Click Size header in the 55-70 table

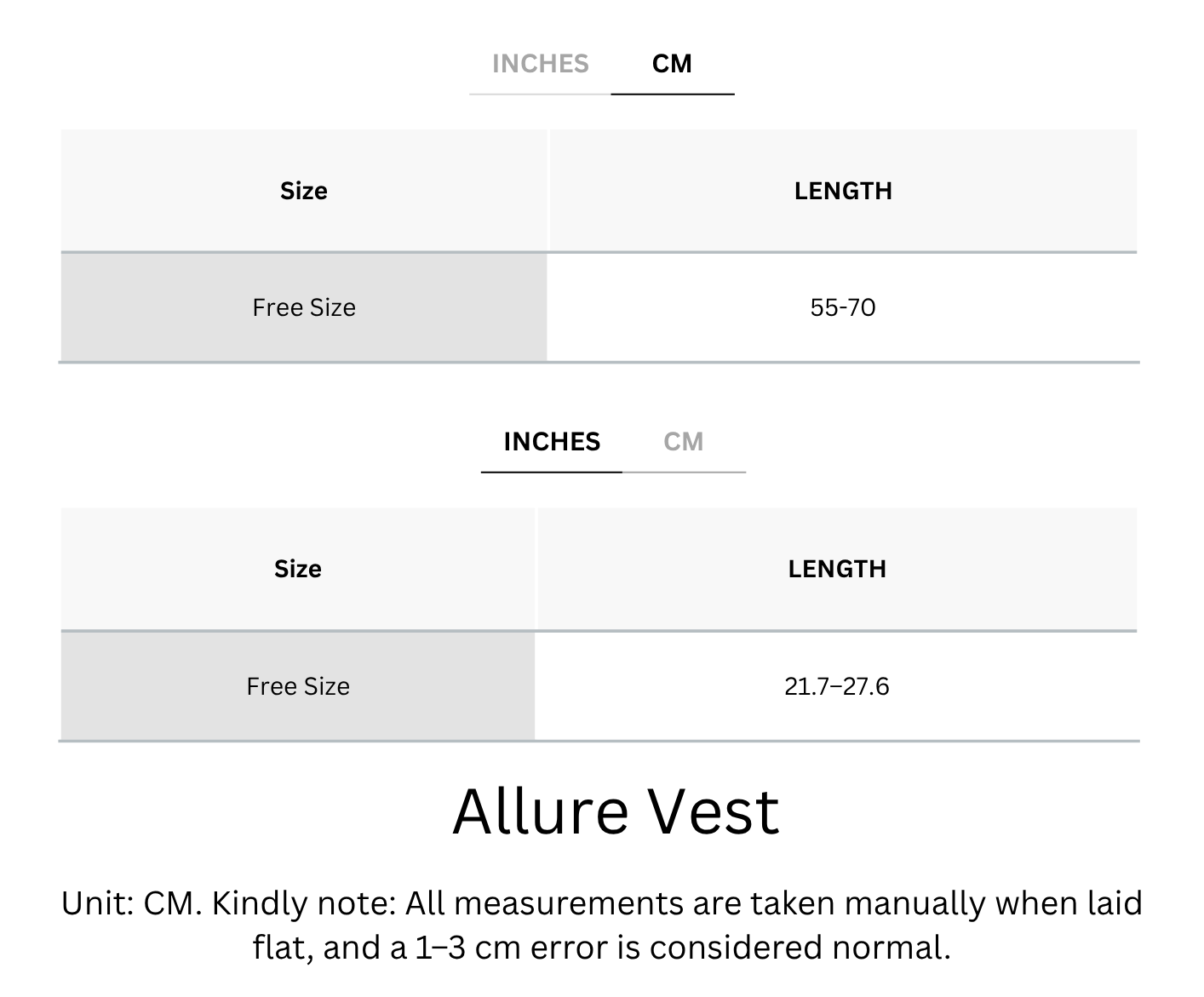[304, 191]
